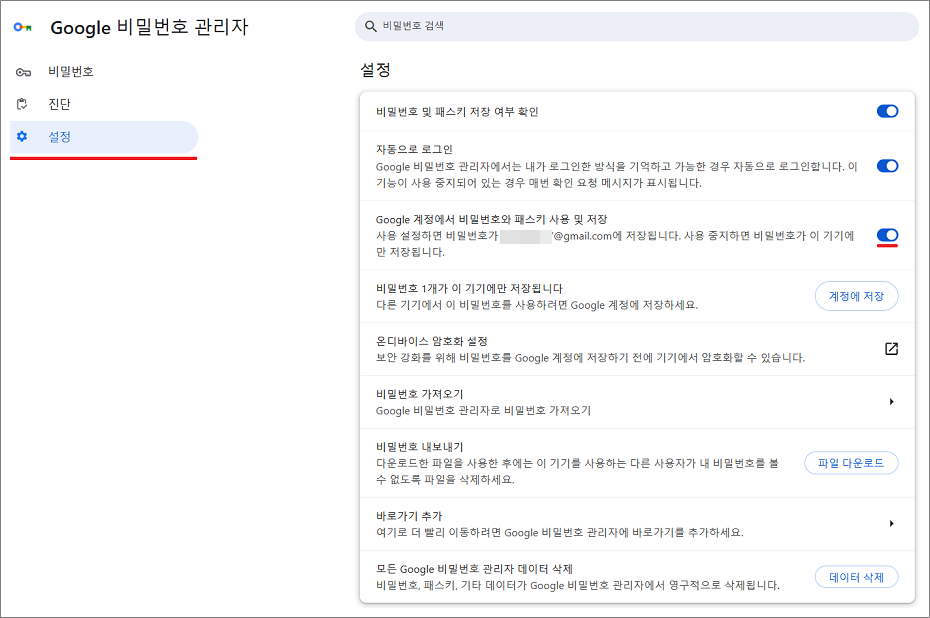Select the key icon next to 비밀번호
Viewport: 930px width, 618px height.
coord(21,71)
